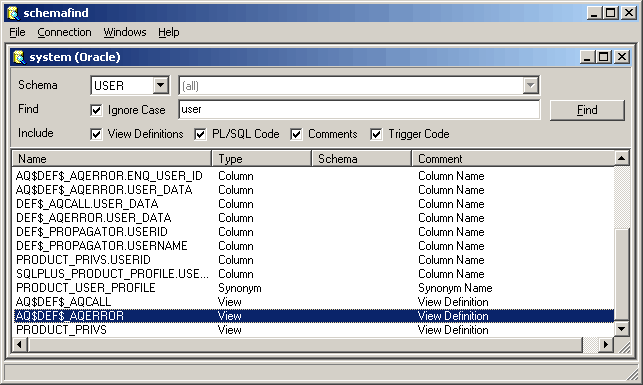643x385 pixels.
Task: Click the horizontal scrollbar left arrow
Action: click(x=20, y=345)
